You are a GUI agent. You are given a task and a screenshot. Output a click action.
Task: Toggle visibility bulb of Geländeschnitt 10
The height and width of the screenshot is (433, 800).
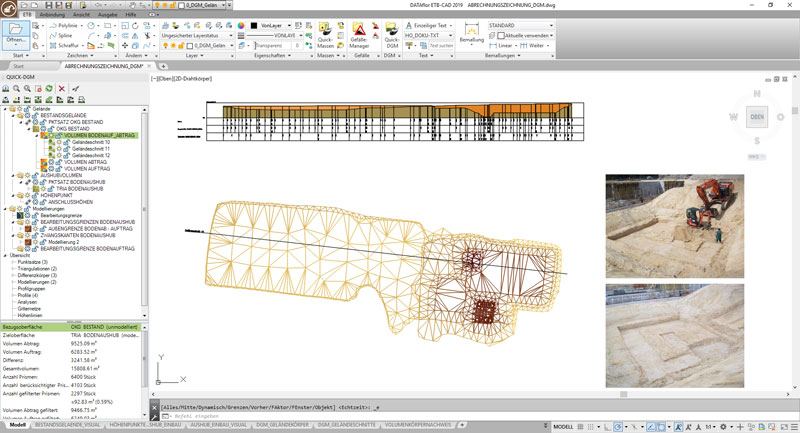pos(59,142)
